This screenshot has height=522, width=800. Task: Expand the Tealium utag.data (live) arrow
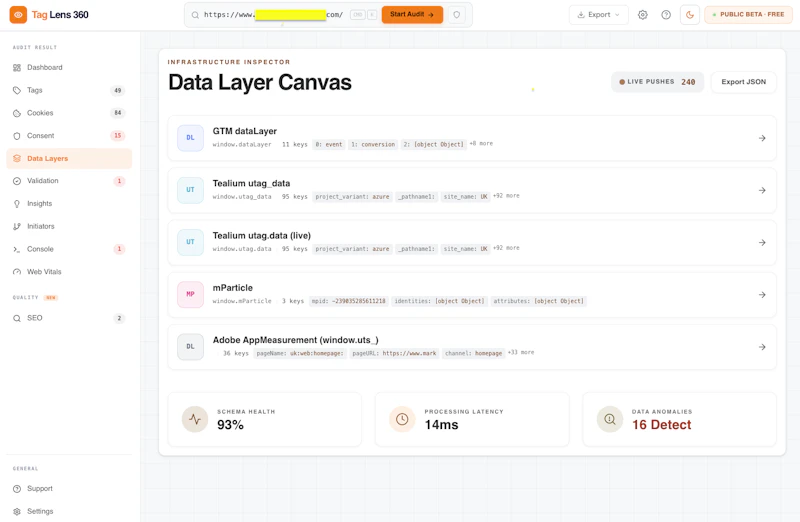click(x=762, y=242)
